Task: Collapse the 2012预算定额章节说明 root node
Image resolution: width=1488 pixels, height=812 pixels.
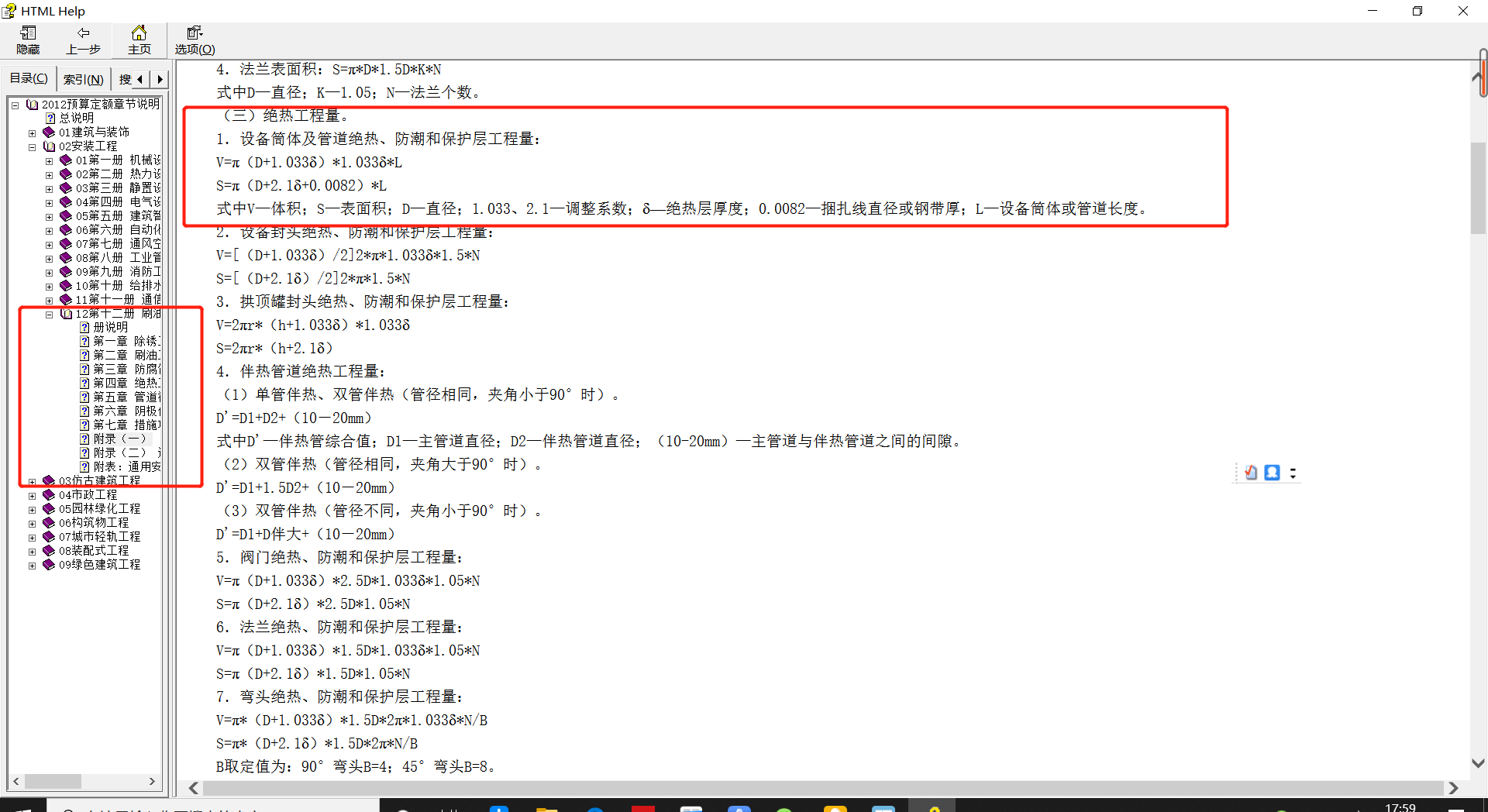Action: (15, 105)
